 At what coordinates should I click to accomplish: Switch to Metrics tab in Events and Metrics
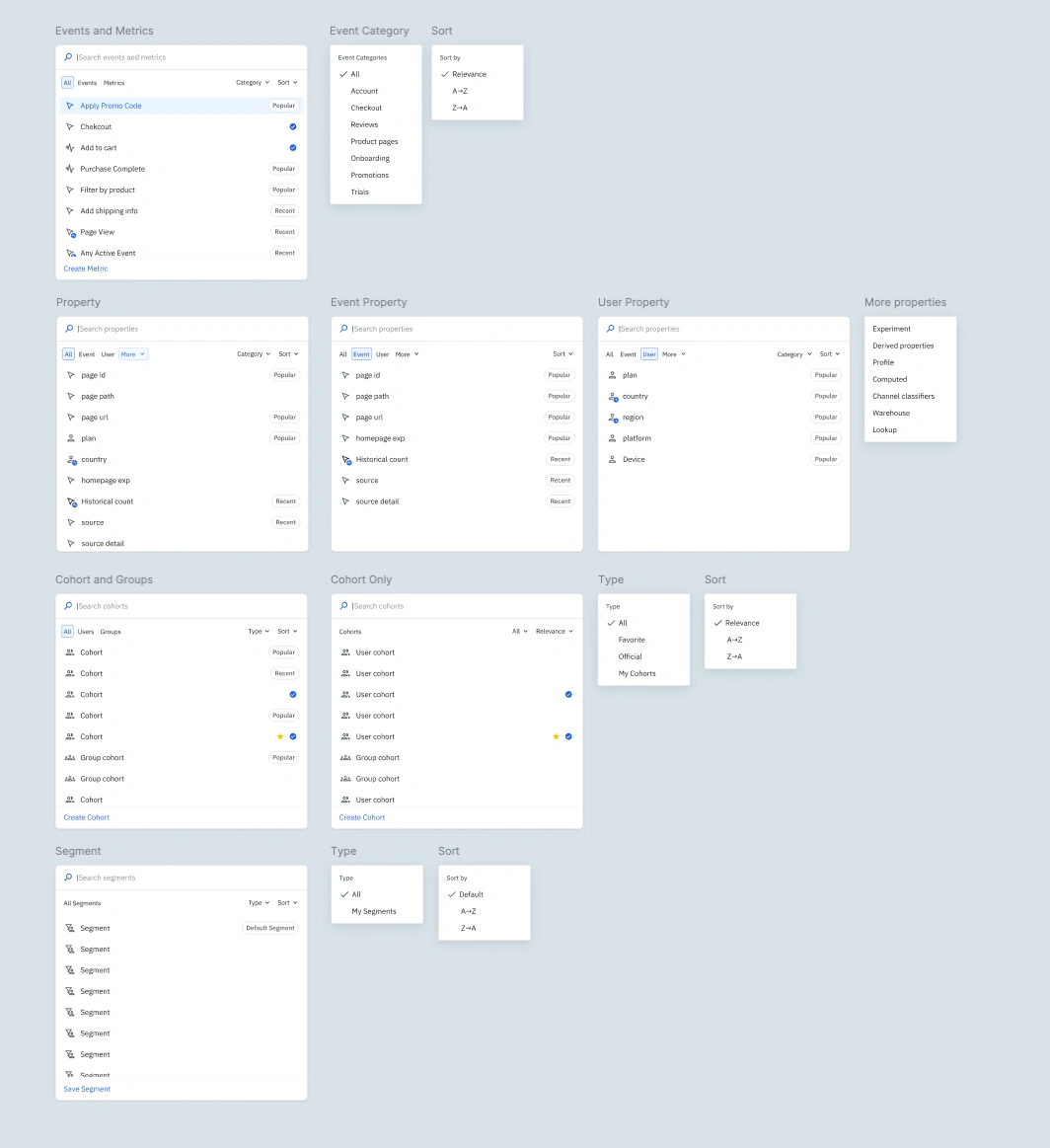(114, 84)
